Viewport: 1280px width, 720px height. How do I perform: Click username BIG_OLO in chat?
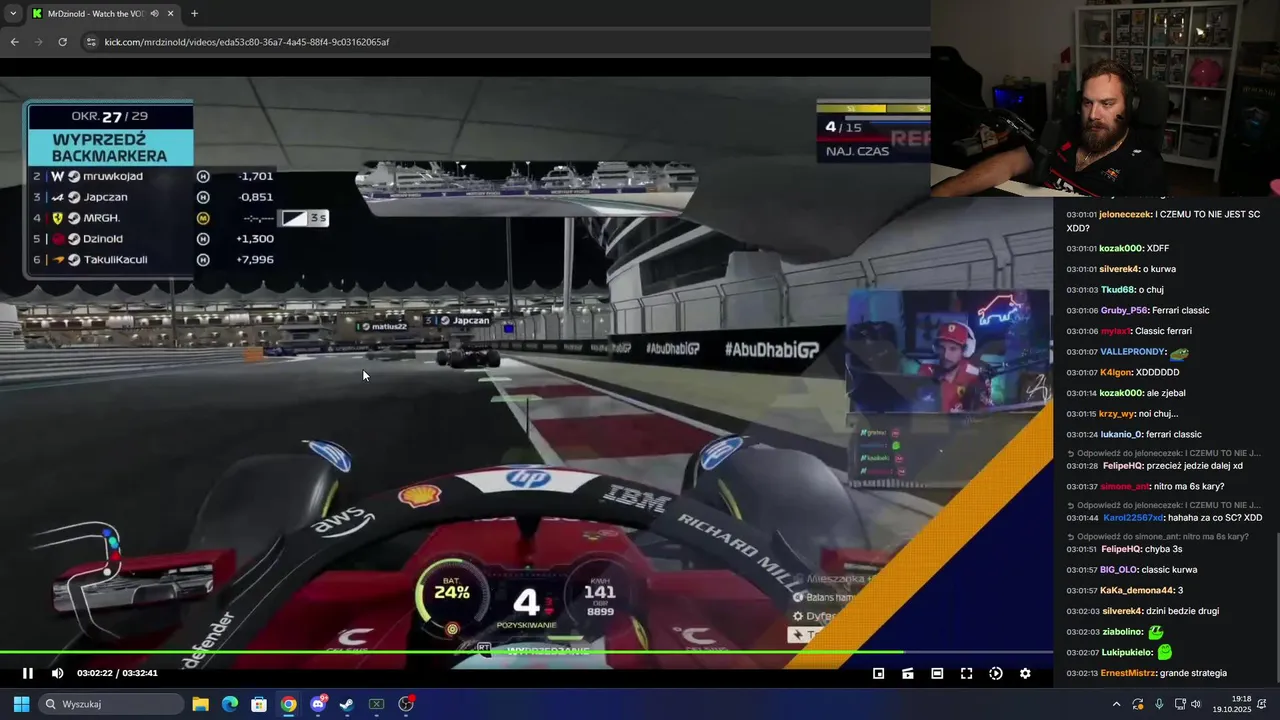(1120, 570)
